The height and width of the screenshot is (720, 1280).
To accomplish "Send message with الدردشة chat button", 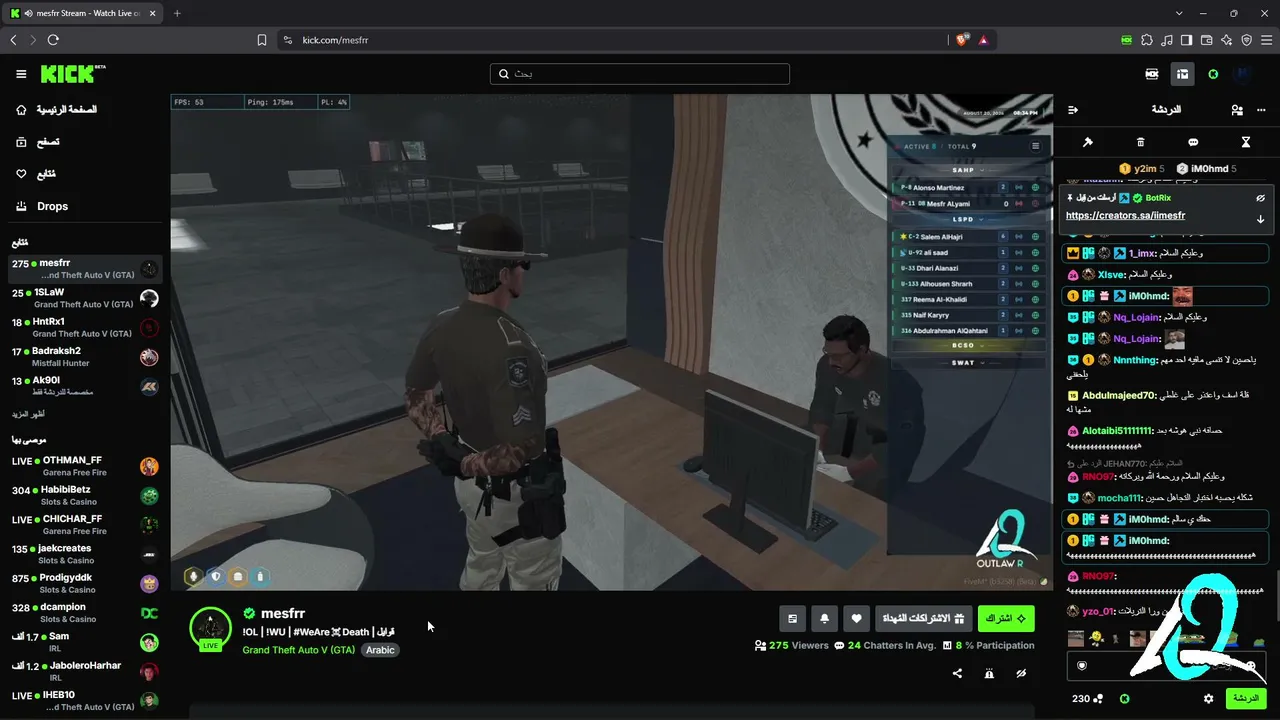I will [x=1246, y=698].
